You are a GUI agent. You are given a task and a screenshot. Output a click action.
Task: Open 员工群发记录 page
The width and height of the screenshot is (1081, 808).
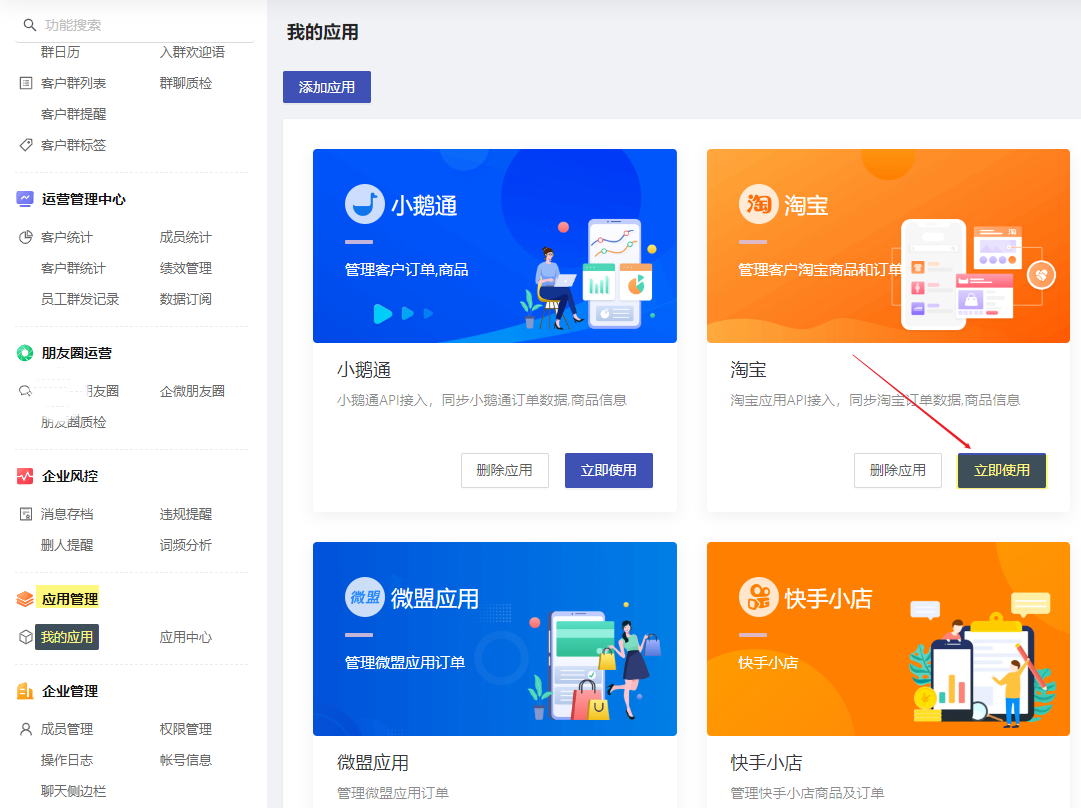coord(80,299)
